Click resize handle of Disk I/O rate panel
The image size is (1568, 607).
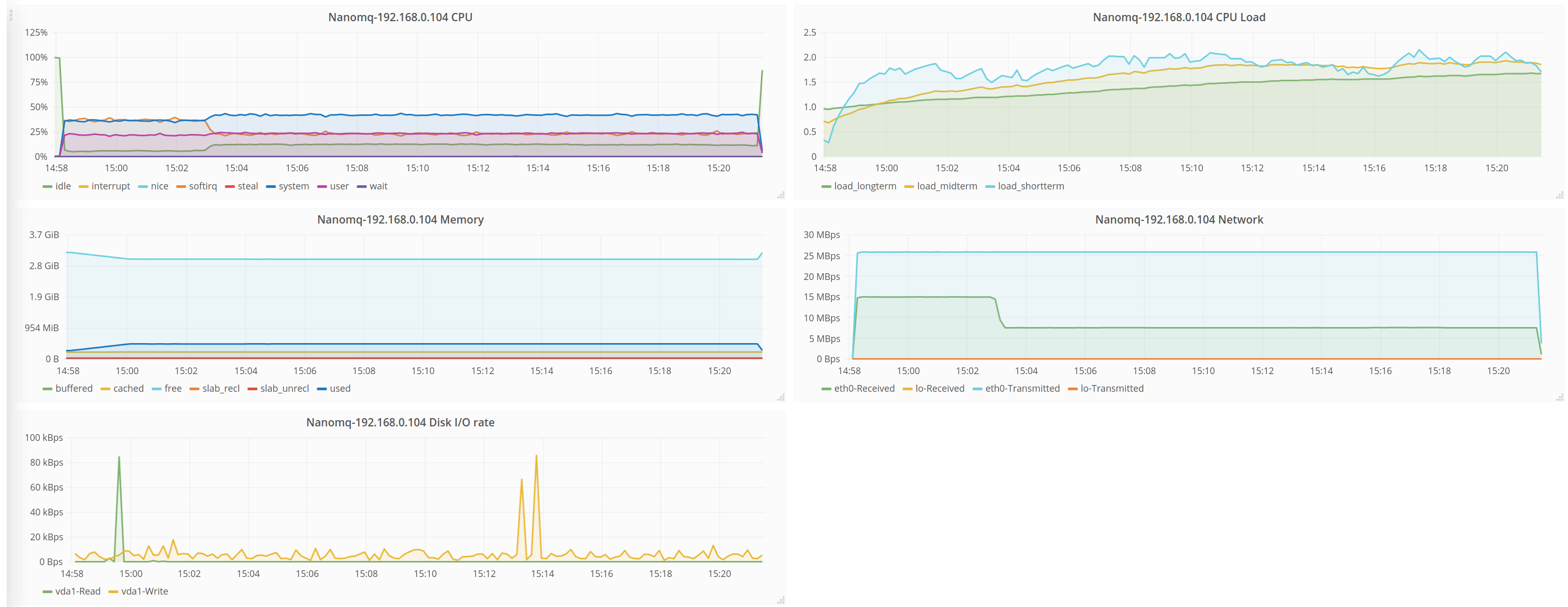point(780,600)
